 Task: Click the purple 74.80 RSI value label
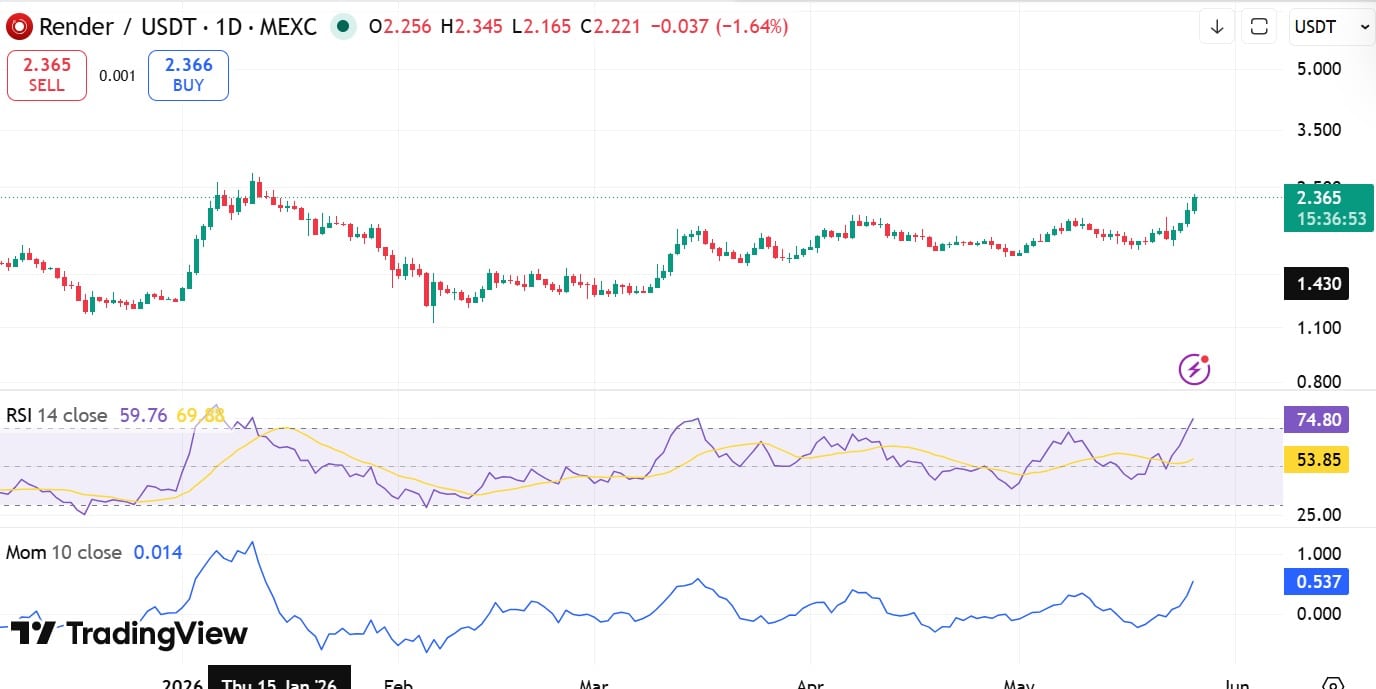tap(1317, 419)
